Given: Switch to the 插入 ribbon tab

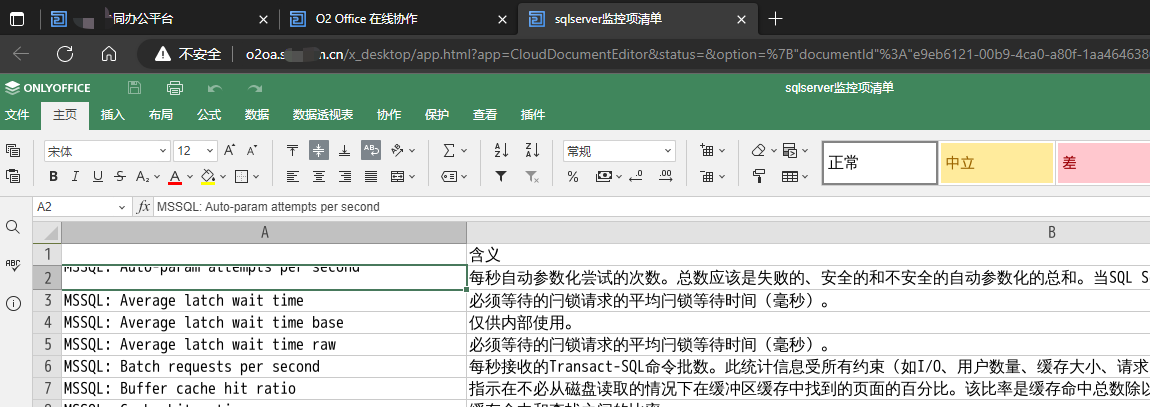Looking at the screenshot, I should [113, 115].
